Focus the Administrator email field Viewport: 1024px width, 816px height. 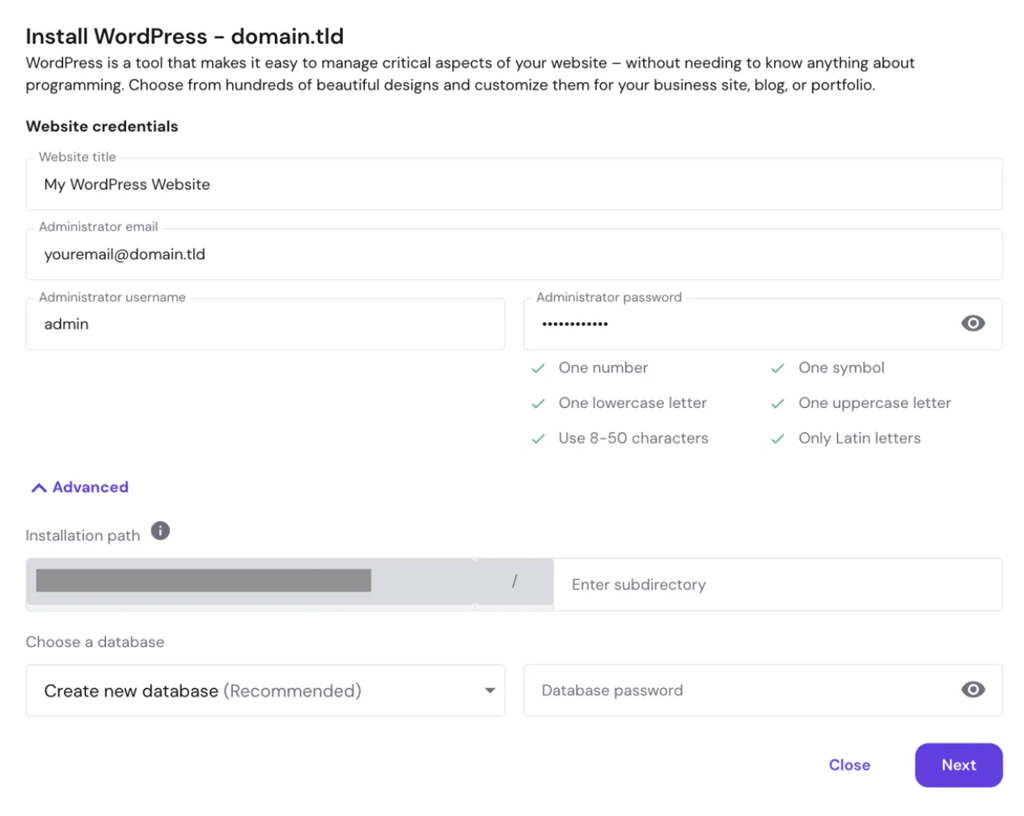(514, 254)
